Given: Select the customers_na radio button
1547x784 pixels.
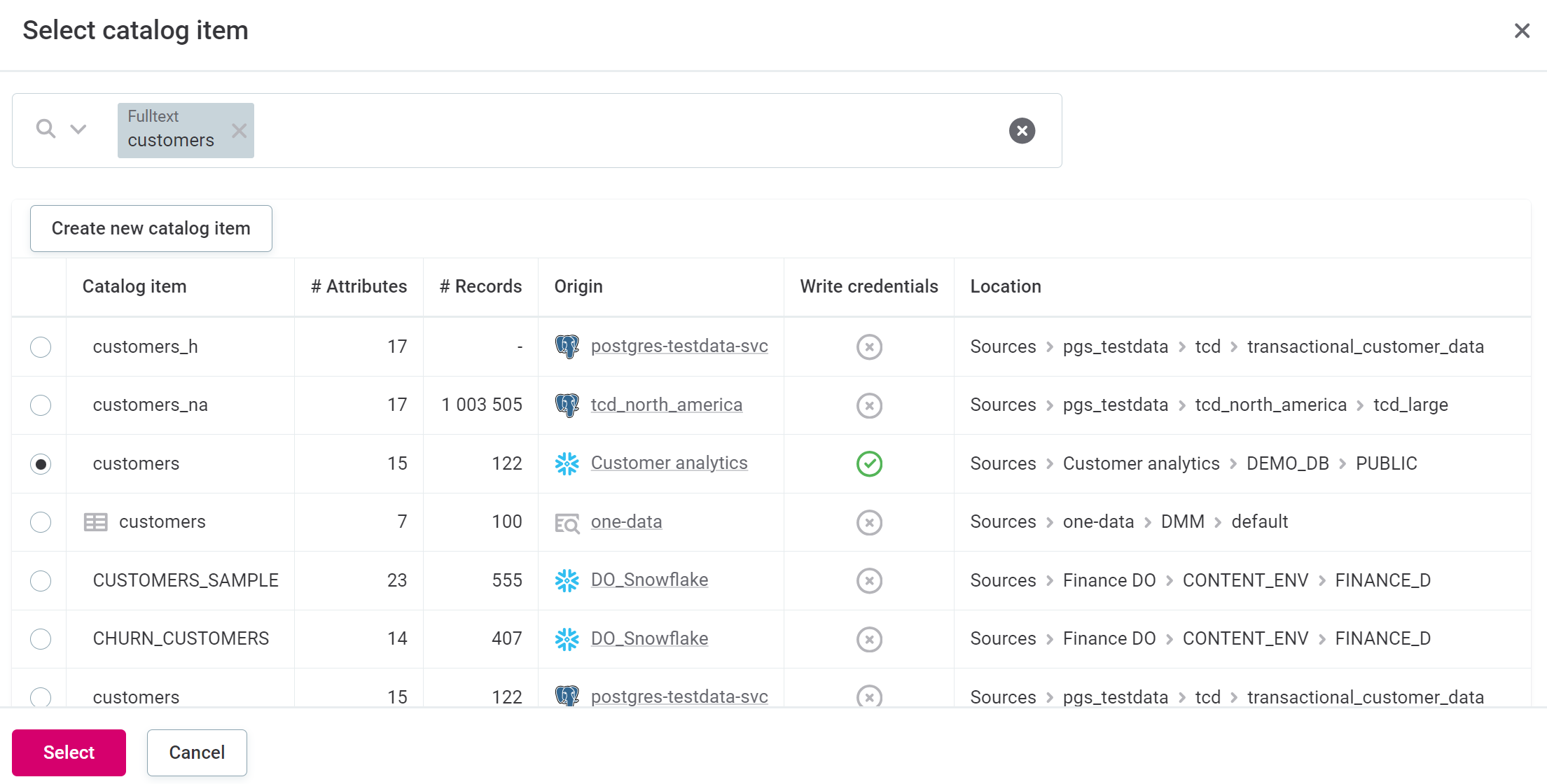Looking at the screenshot, I should tap(41, 405).
